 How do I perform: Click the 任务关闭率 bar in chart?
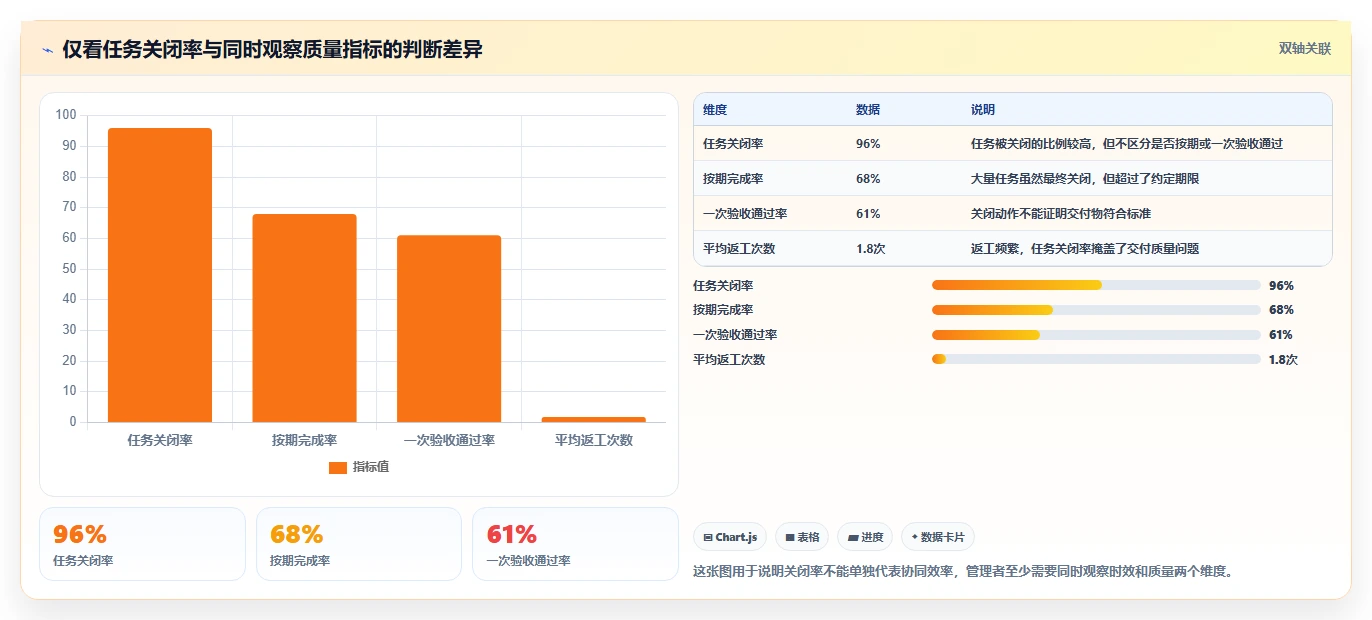pos(160,275)
